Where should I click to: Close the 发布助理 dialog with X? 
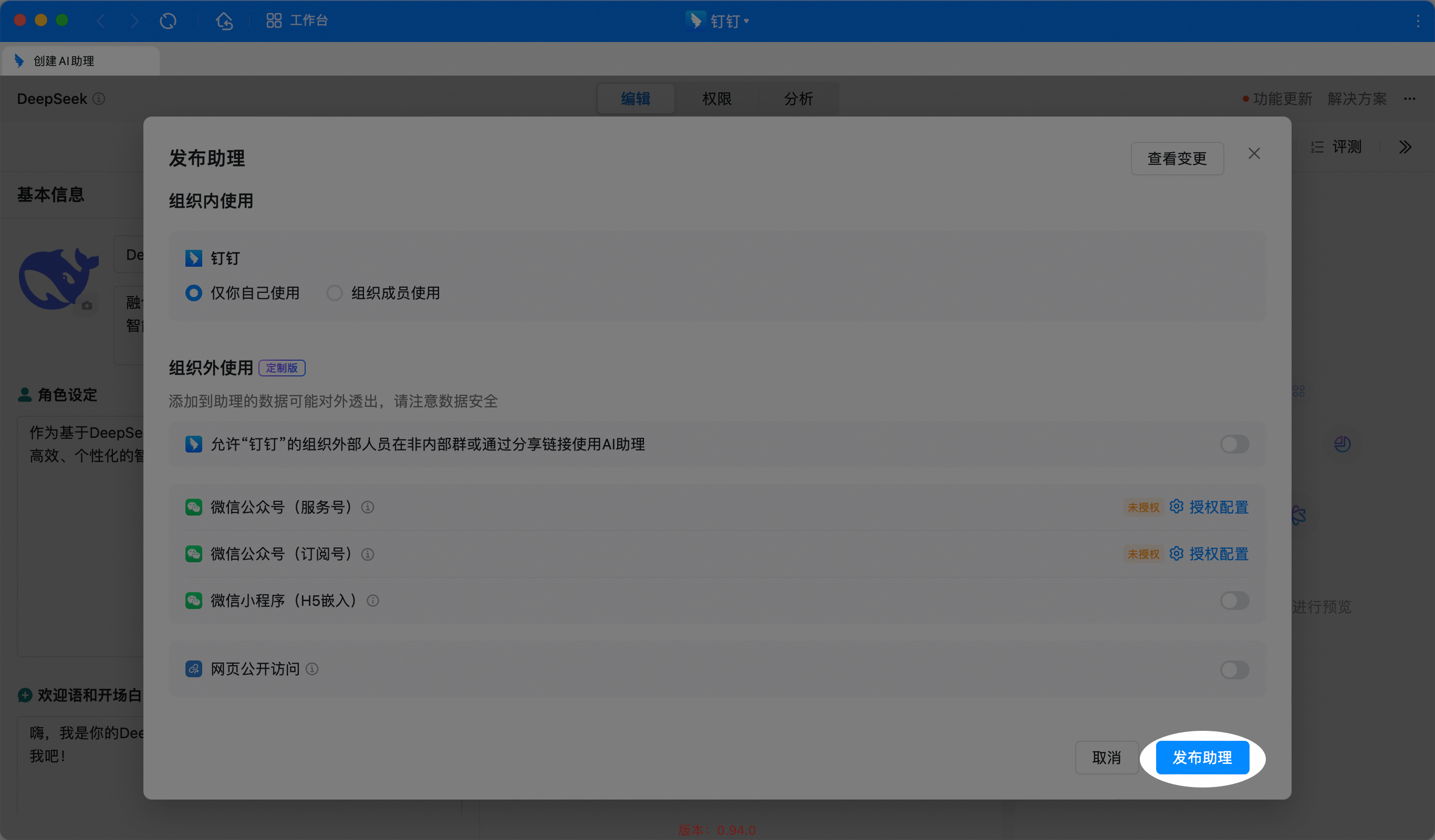(1254, 154)
